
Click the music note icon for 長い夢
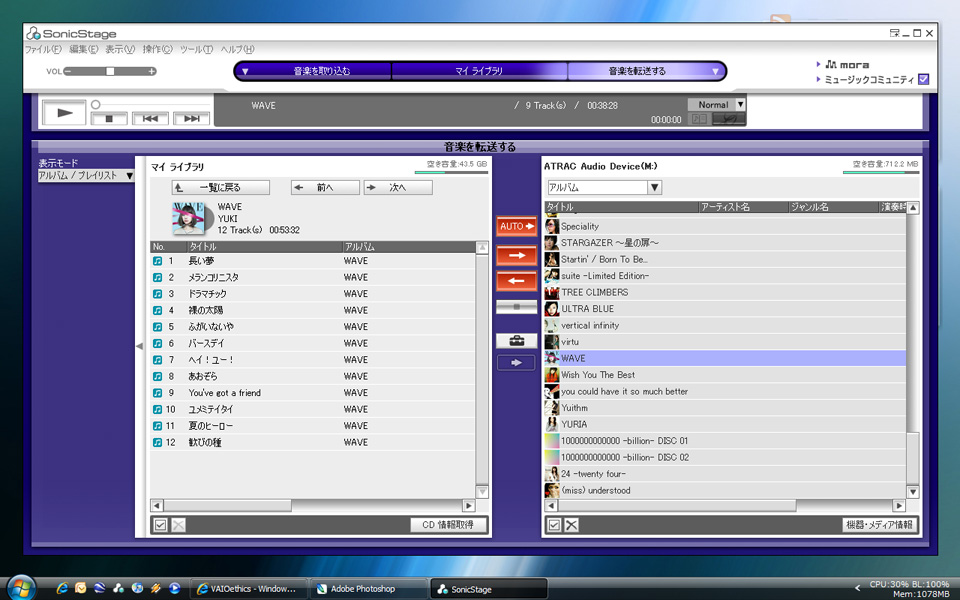pos(157,261)
